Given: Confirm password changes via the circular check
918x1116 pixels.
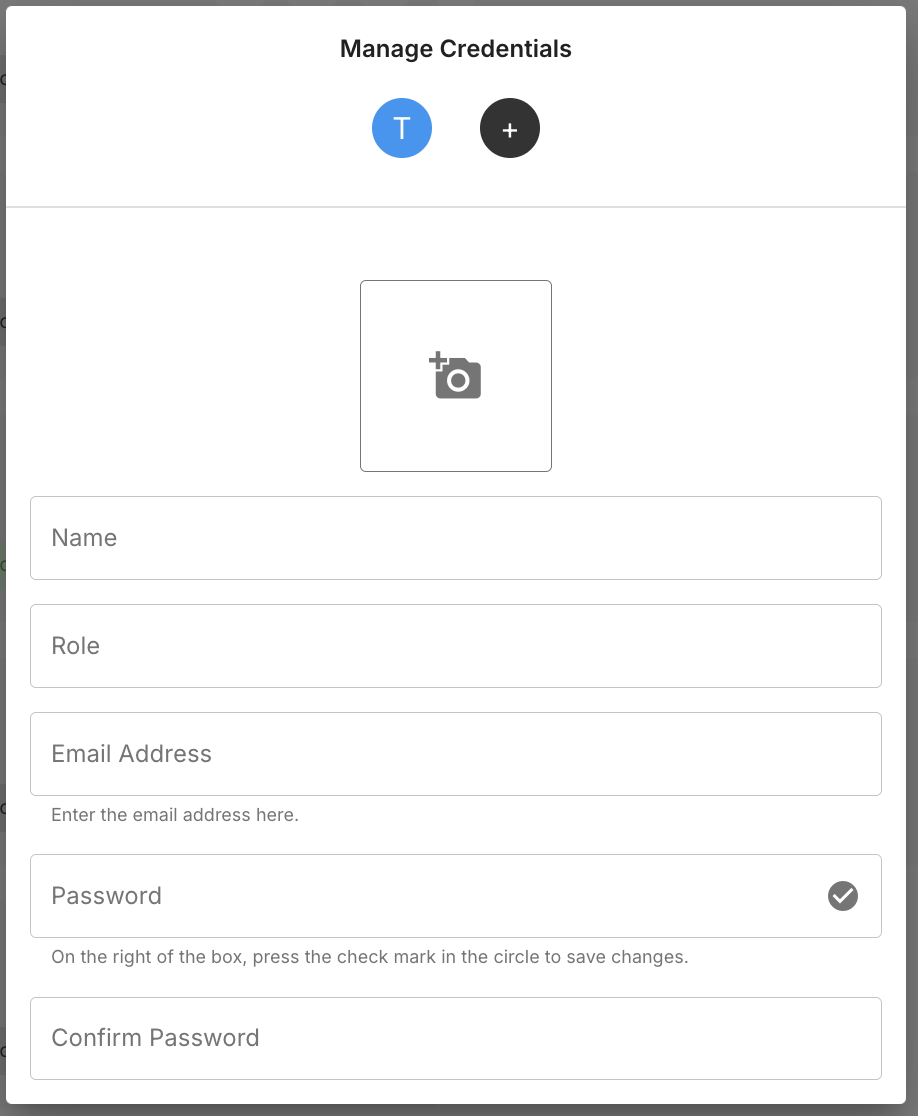Looking at the screenshot, I should pyautogui.click(x=843, y=896).
